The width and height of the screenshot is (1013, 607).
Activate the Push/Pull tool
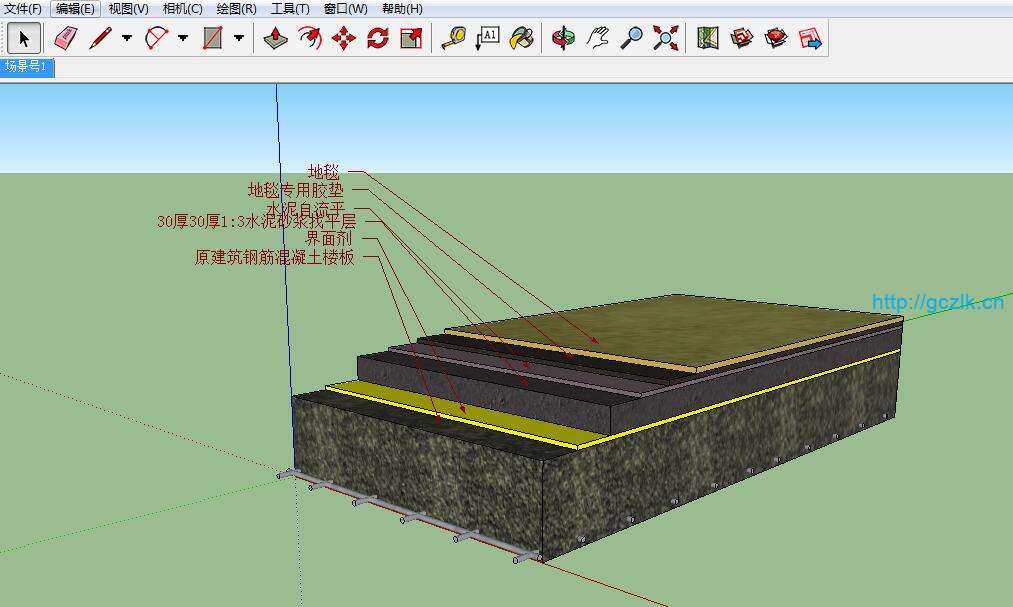[276, 39]
